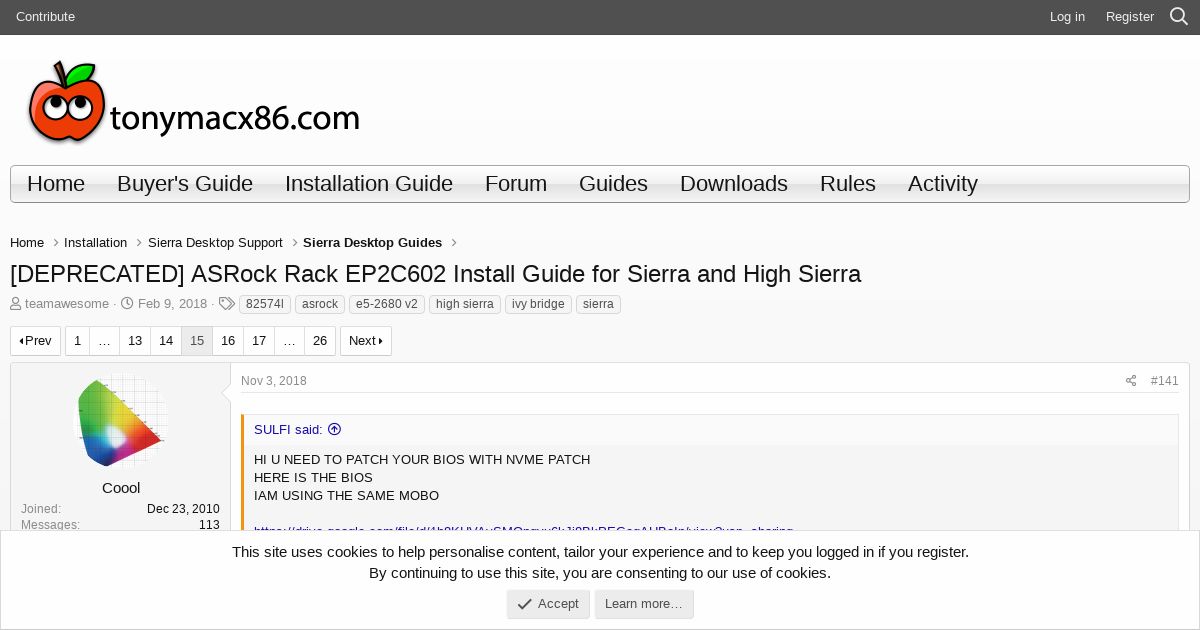The height and width of the screenshot is (630, 1200).
Task: Accept the cookie notice
Action: point(548,604)
